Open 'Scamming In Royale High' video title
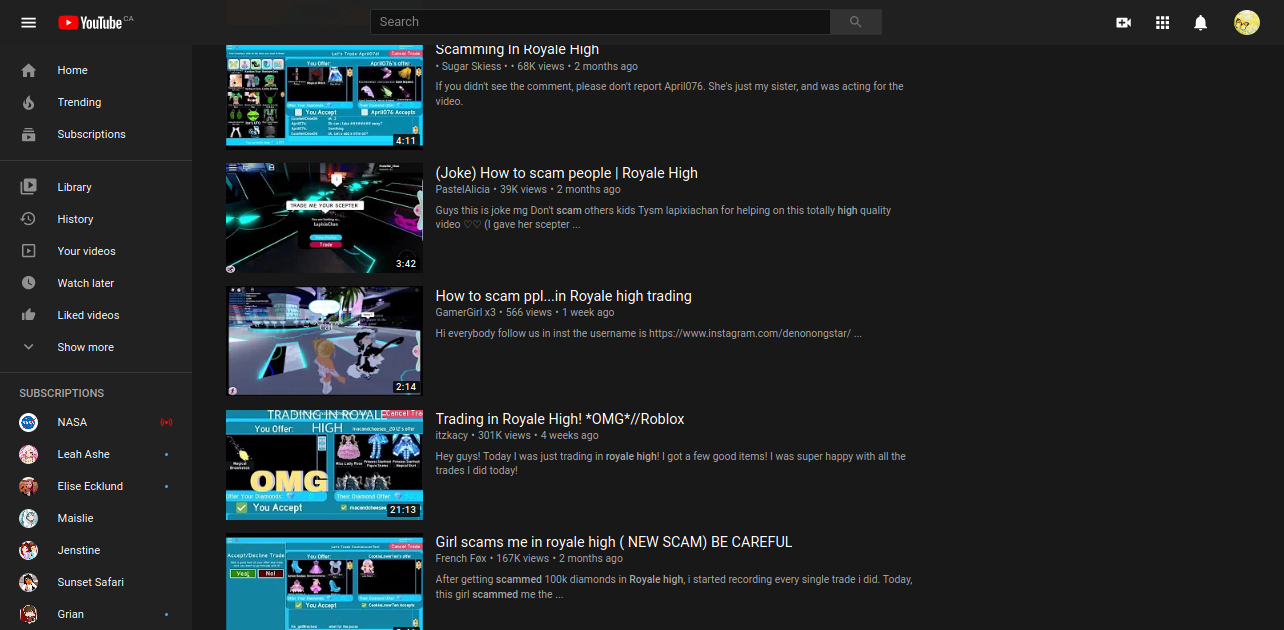This screenshot has height=630, width=1284. click(x=517, y=49)
